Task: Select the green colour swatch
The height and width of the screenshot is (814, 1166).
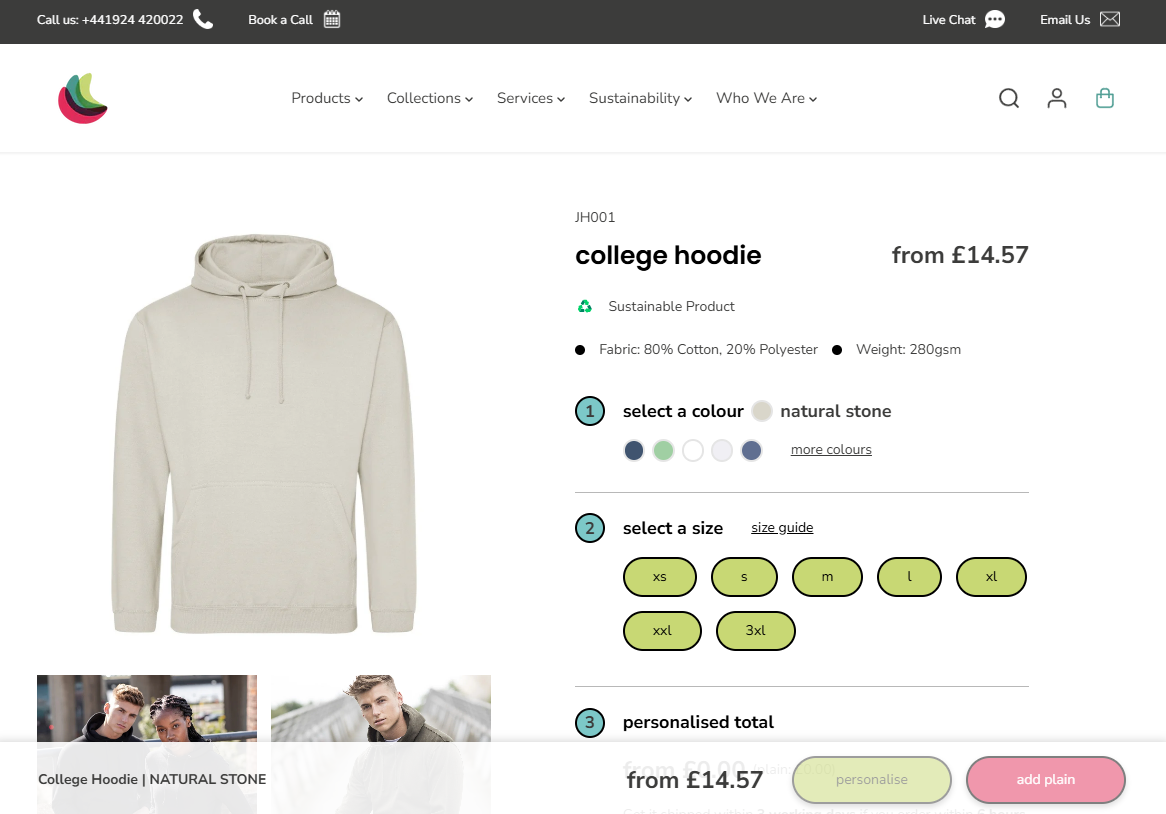Action: 663,450
